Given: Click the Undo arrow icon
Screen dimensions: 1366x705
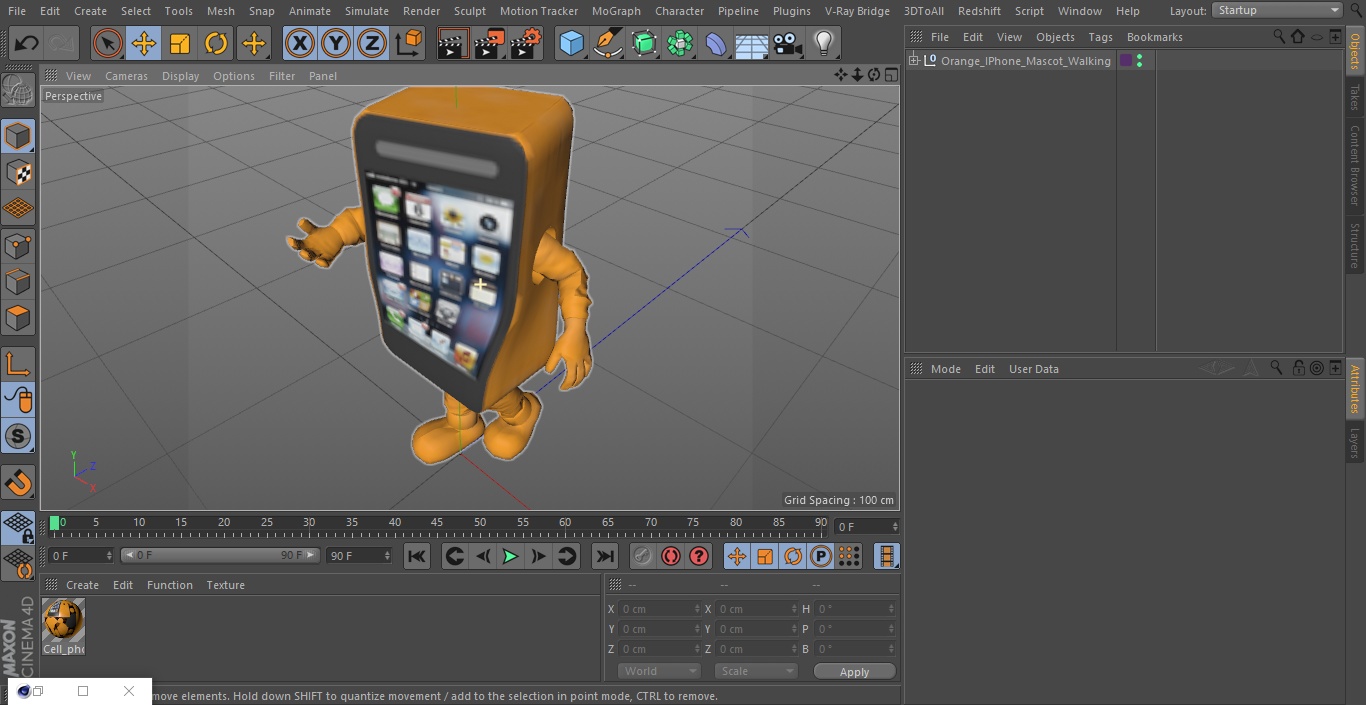Looking at the screenshot, I should tap(27, 43).
